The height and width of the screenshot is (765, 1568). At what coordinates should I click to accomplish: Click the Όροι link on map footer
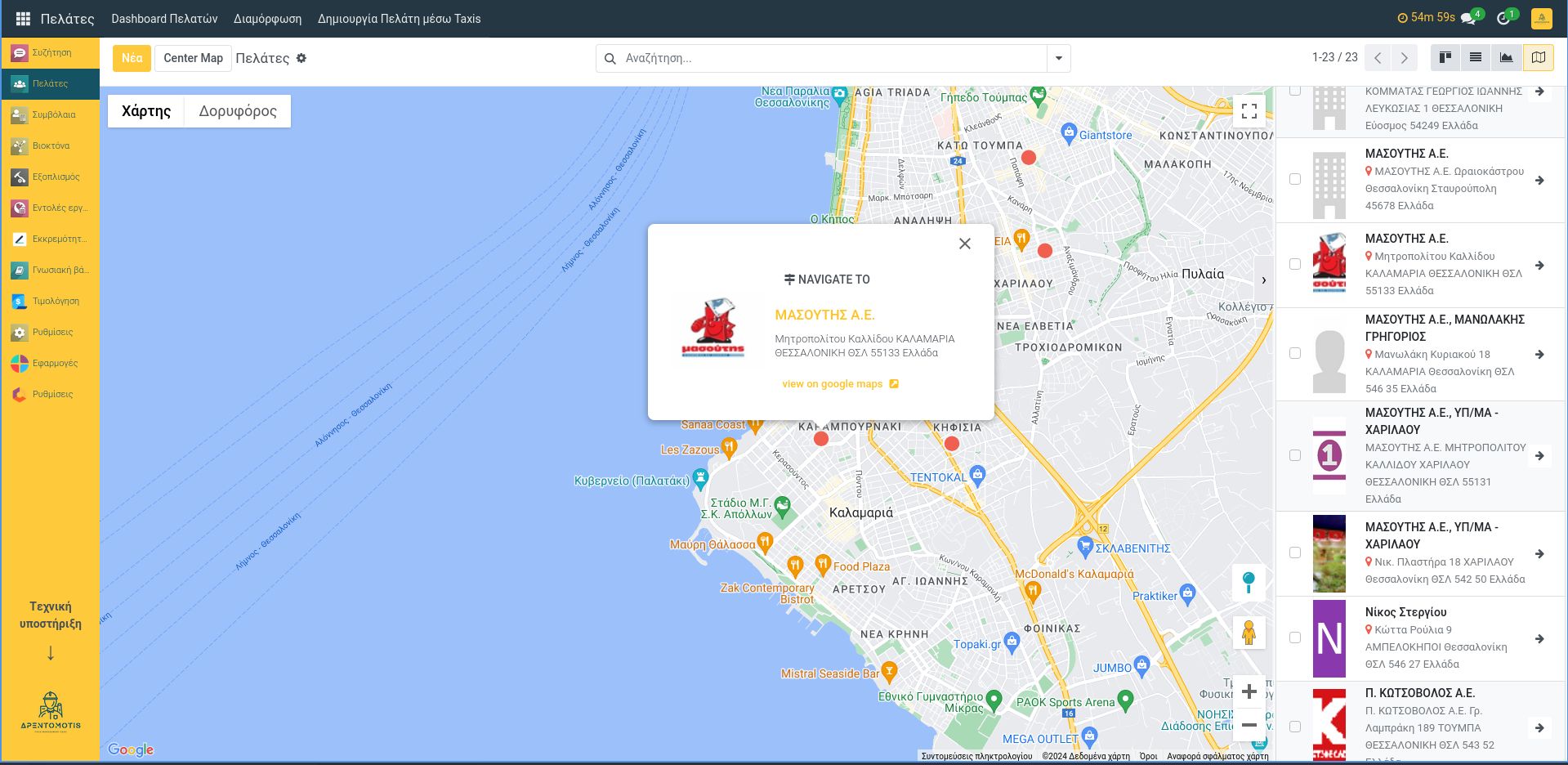coord(1148,756)
